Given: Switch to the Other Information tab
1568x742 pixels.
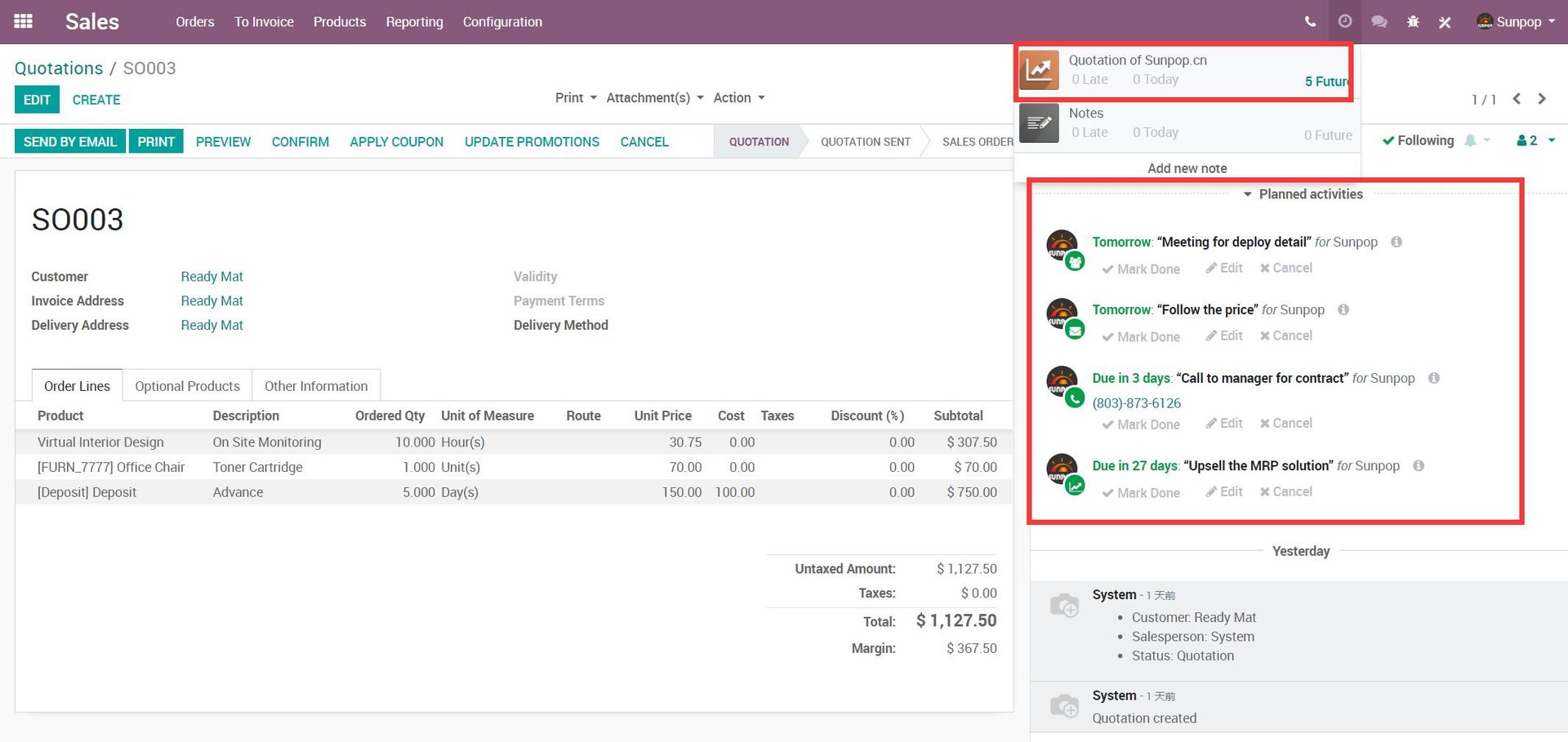Looking at the screenshot, I should (x=316, y=386).
